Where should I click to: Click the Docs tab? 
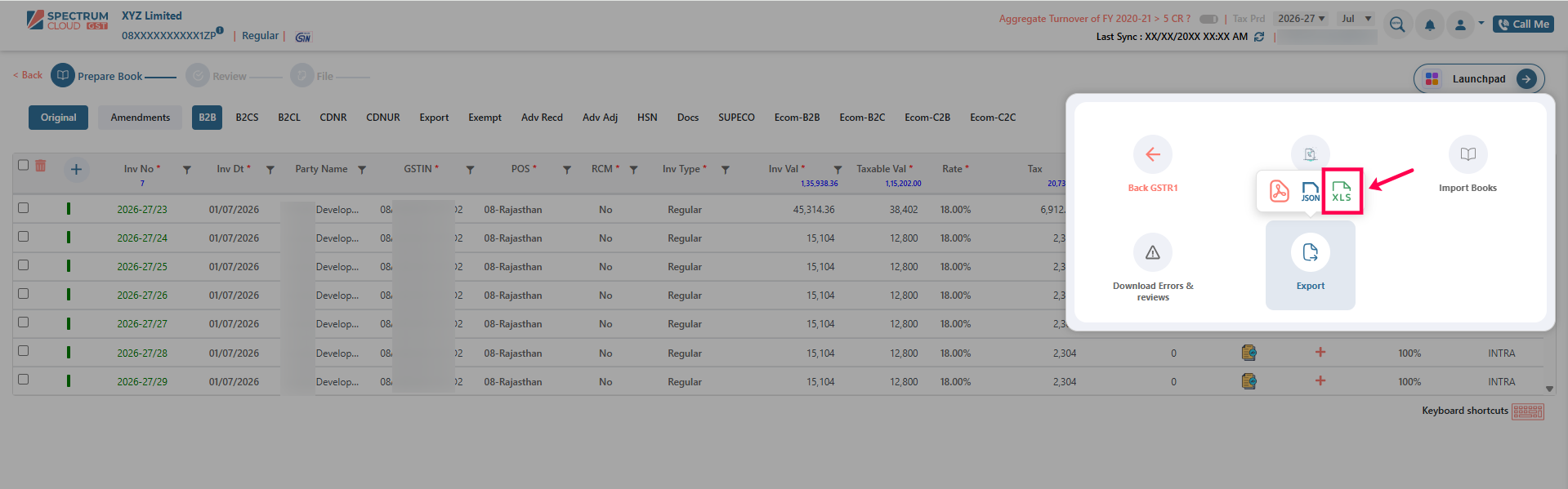(x=688, y=118)
